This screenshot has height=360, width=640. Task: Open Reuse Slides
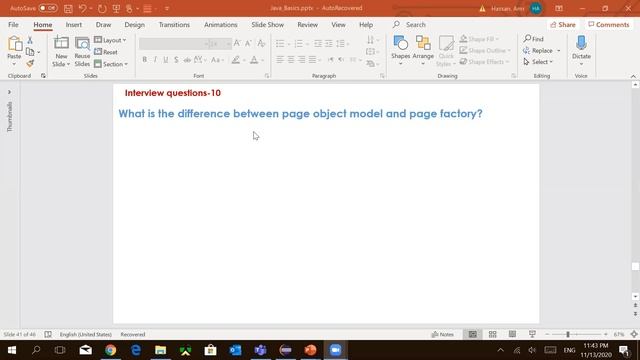(x=82, y=51)
